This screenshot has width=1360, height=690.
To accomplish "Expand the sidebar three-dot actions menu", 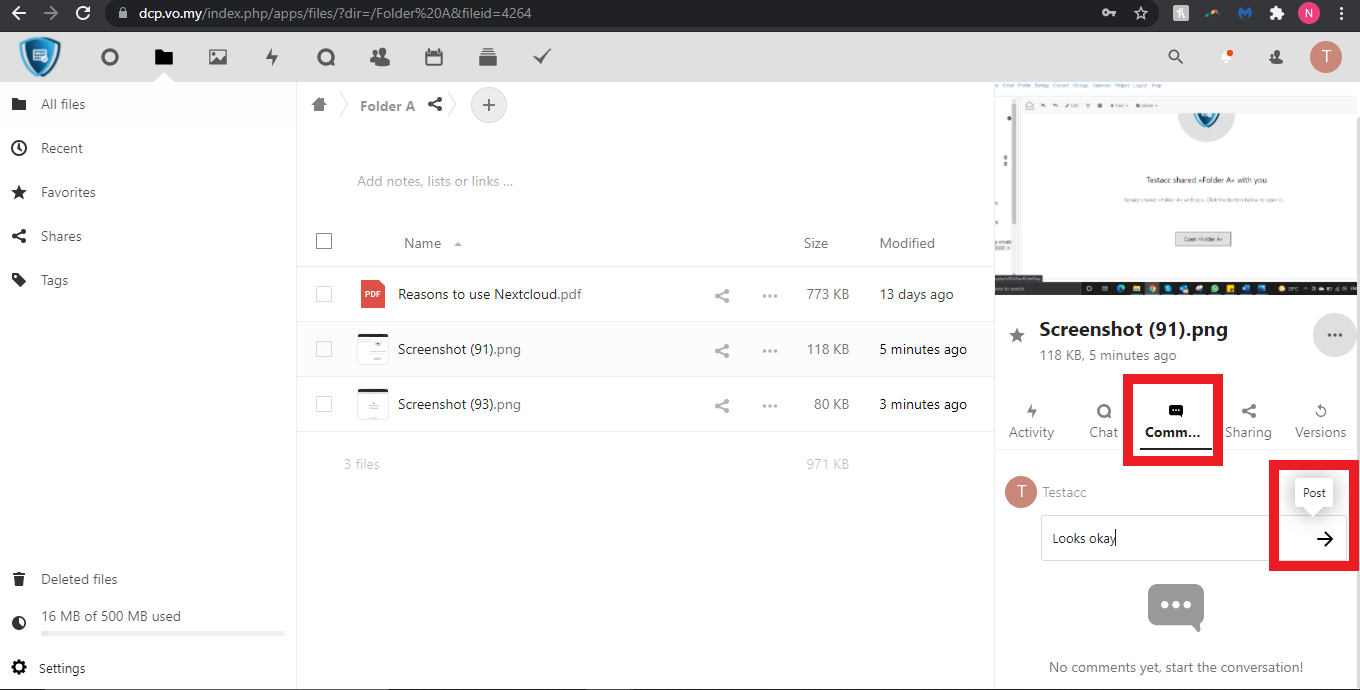I will pos(1334,335).
